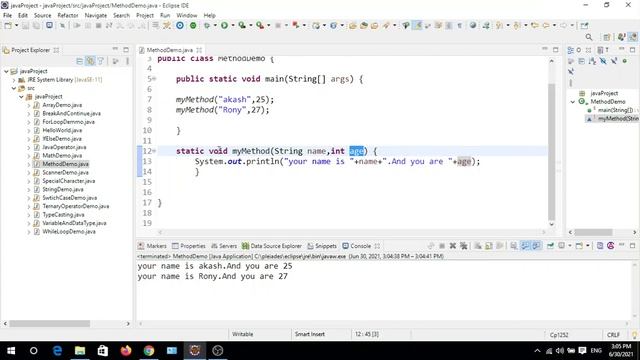The height and width of the screenshot is (360, 640).
Task: Expand JRE System Library node
Action: coord(14,80)
